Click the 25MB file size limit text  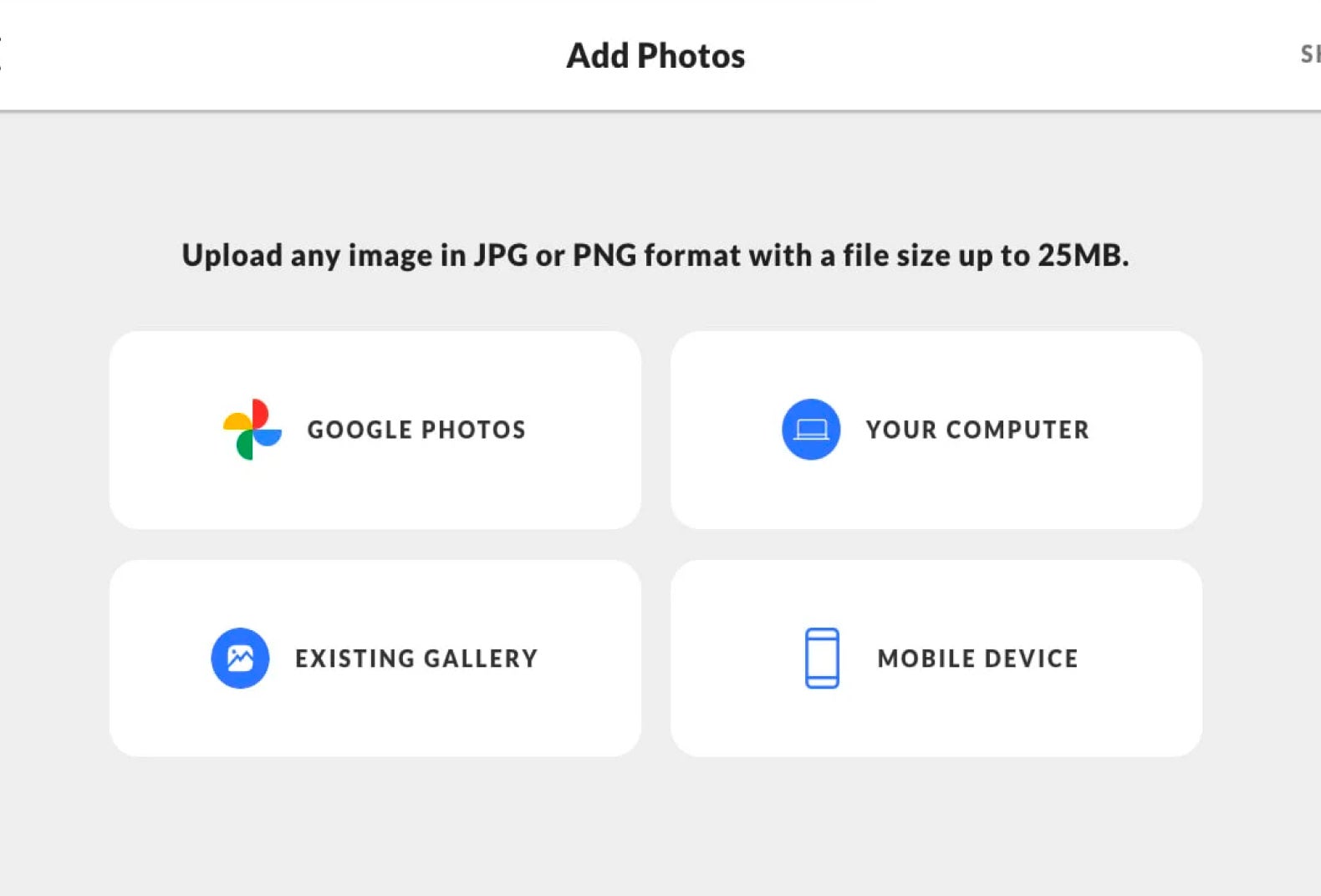pyautogui.click(x=1082, y=256)
